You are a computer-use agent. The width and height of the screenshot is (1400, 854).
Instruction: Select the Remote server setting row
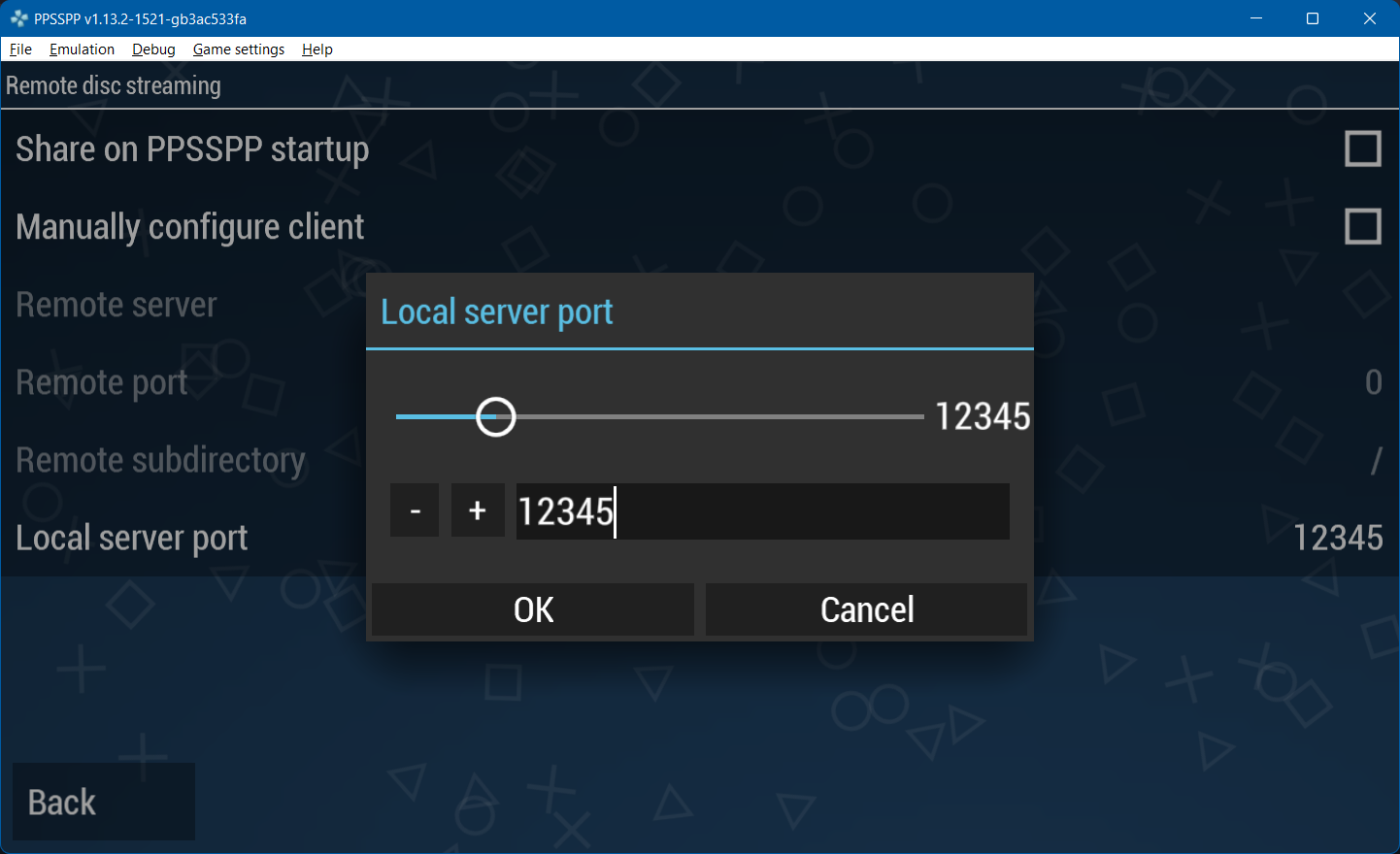click(x=117, y=304)
